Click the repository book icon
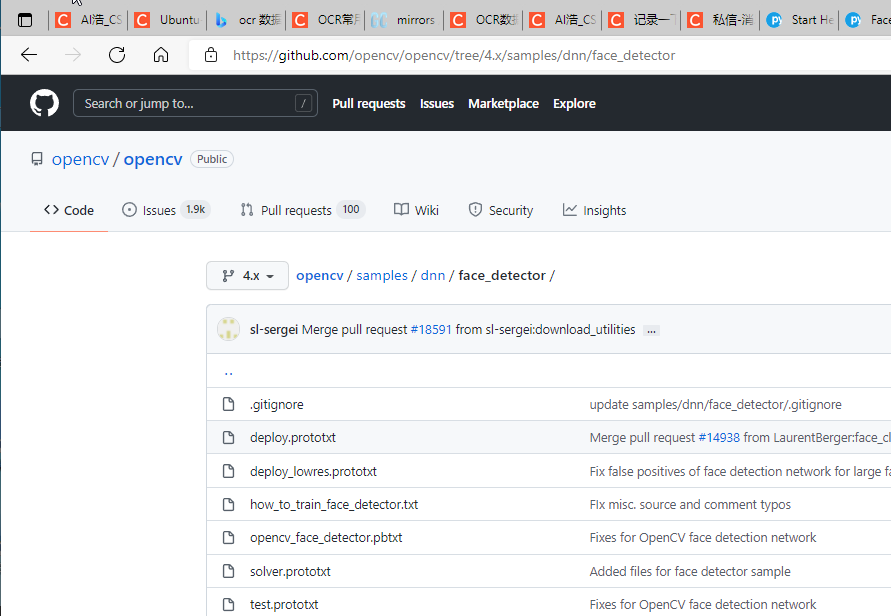Image resolution: width=891 pixels, height=616 pixels. point(37,159)
